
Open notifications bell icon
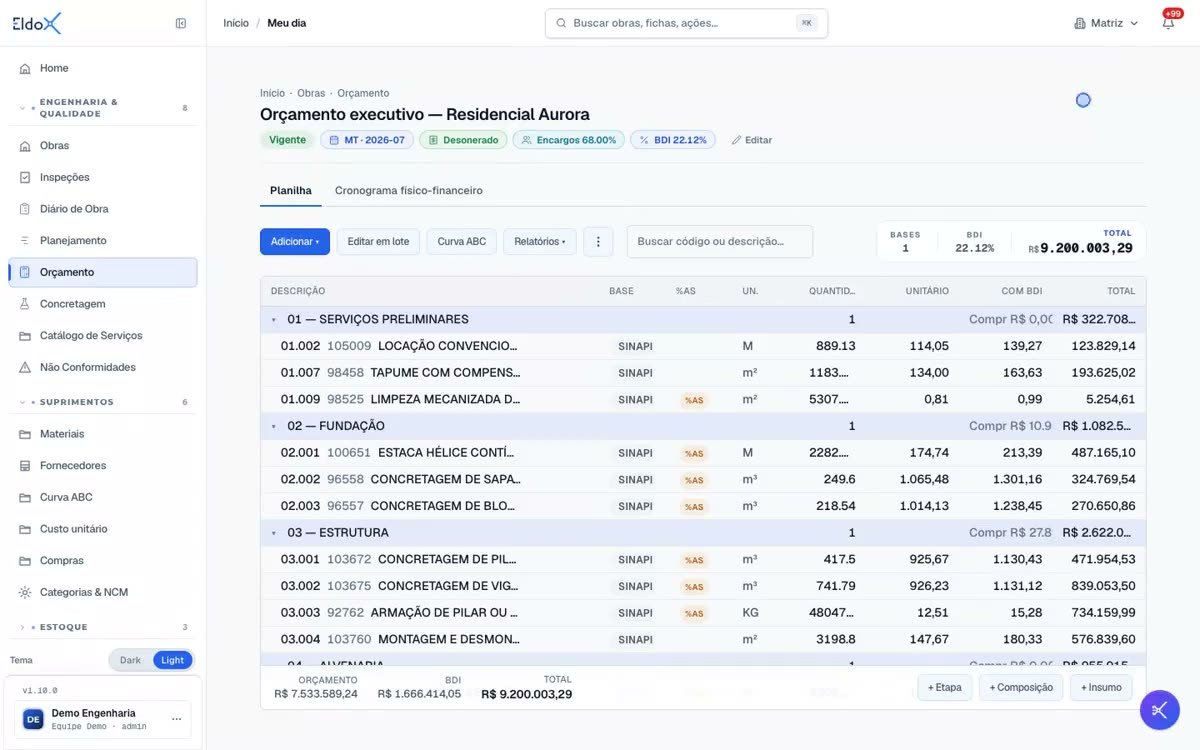[x=1168, y=23]
